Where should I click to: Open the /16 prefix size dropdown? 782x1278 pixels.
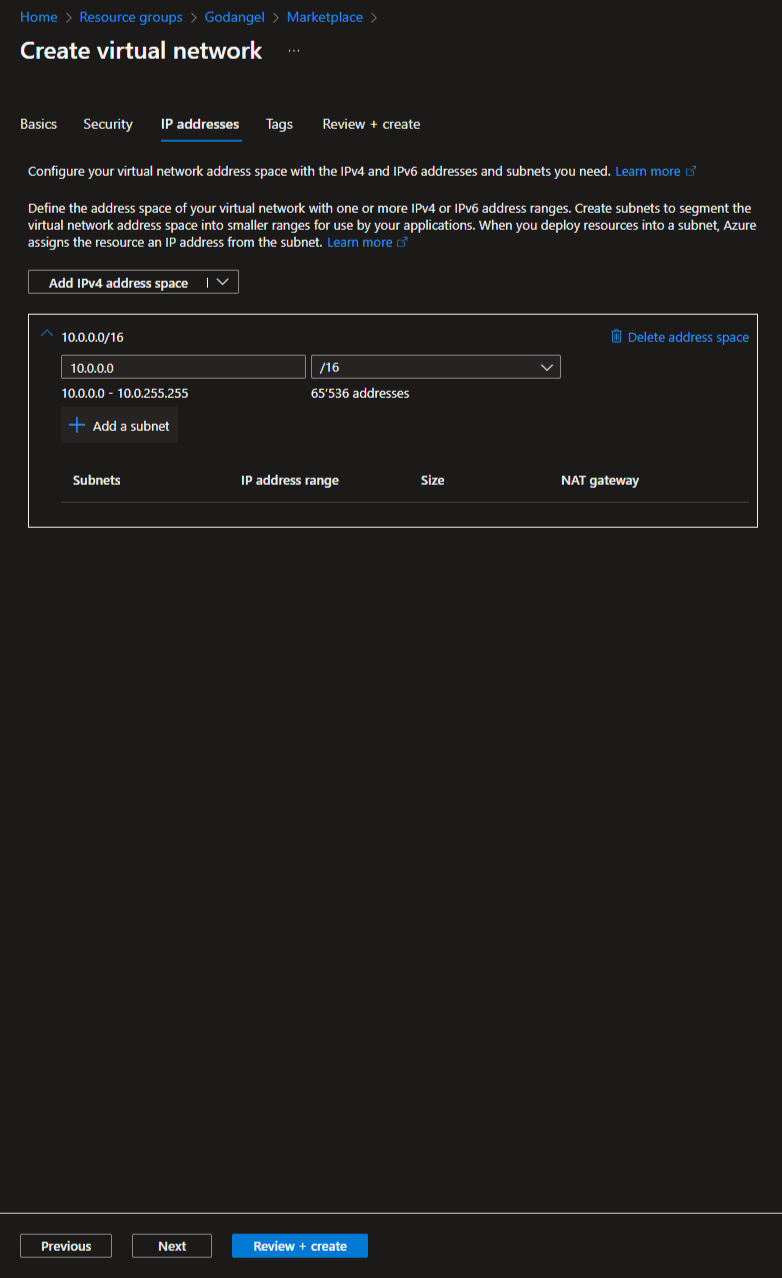(436, 367)
